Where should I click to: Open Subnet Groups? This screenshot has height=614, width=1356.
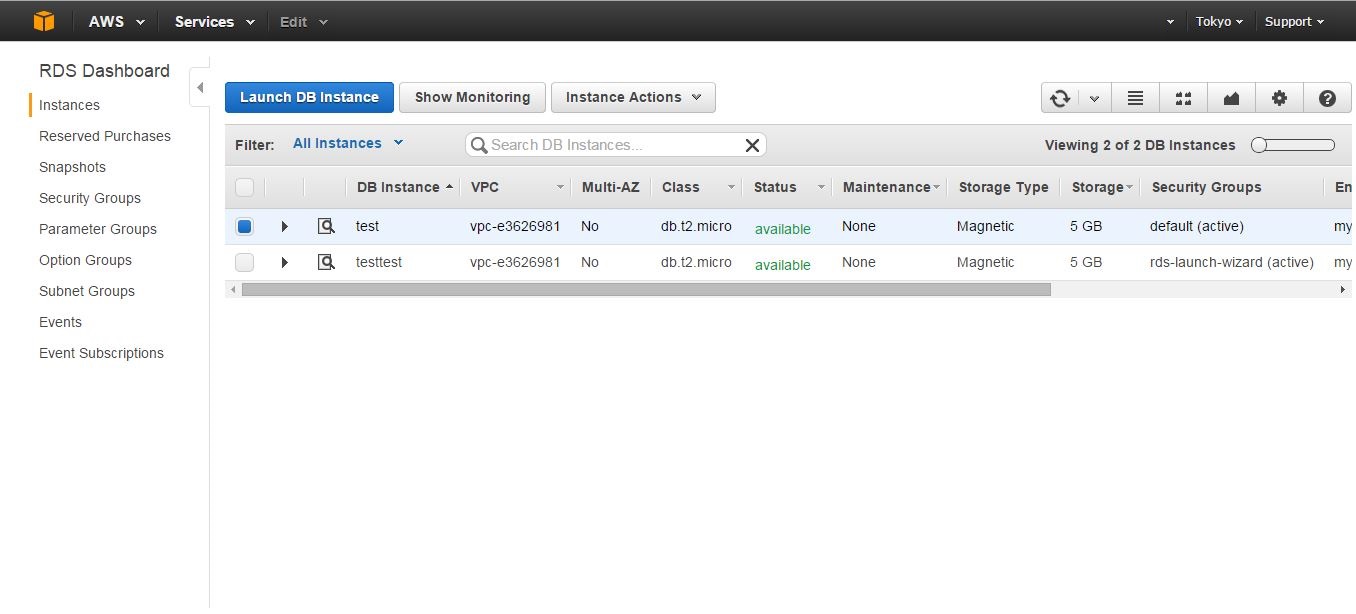tap(87, 291)
